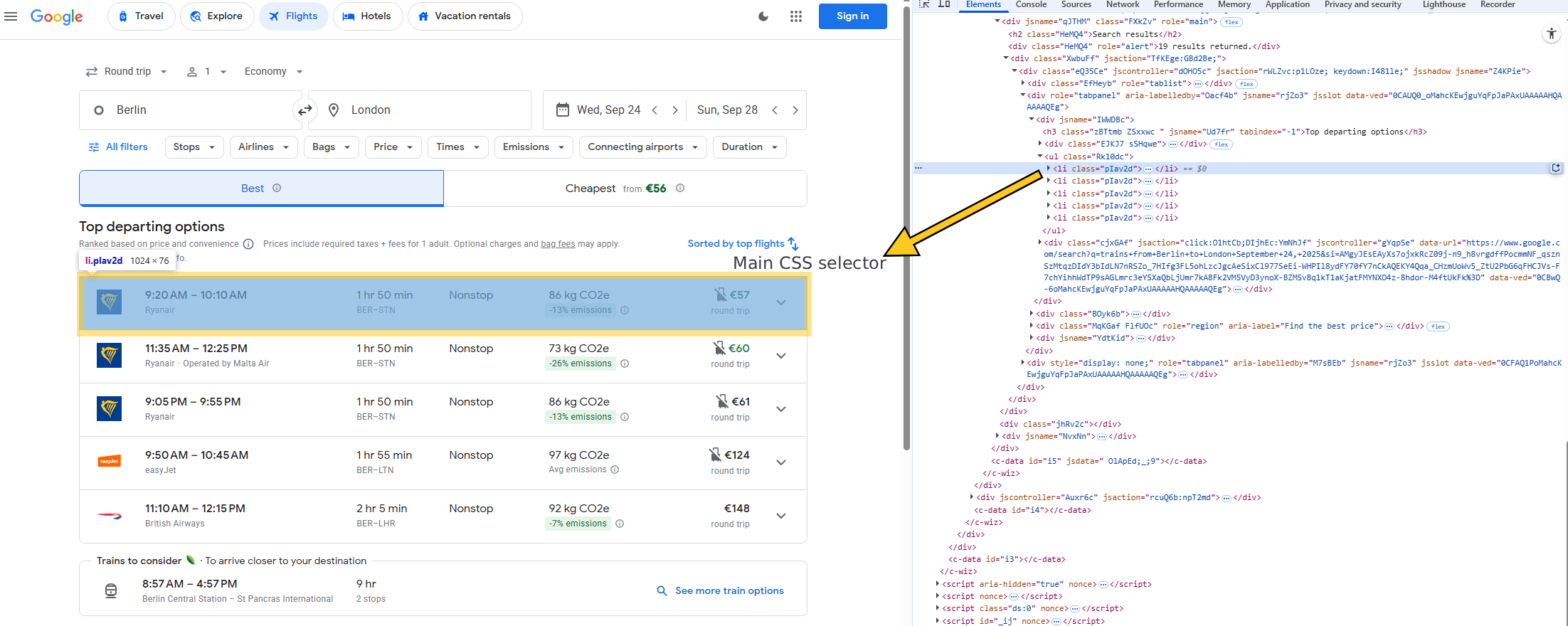The height and width of the screenshot is (626, 1568).
Task: Open calendar icon beside Wed, Sep 24
Action: tap(563, 110)
